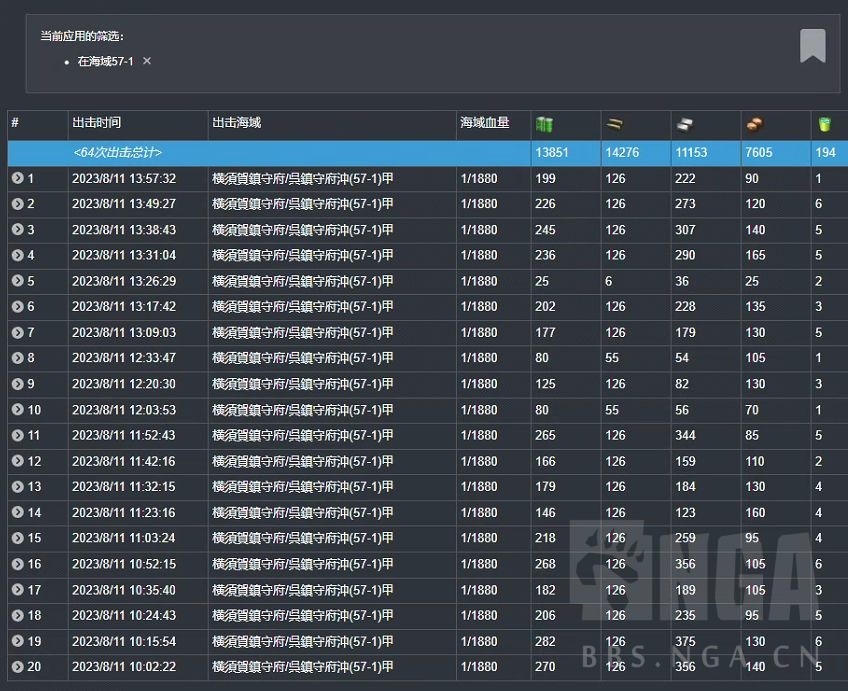Click the bauxite resource column icon

pyautogui.click(x=755, y=125)
